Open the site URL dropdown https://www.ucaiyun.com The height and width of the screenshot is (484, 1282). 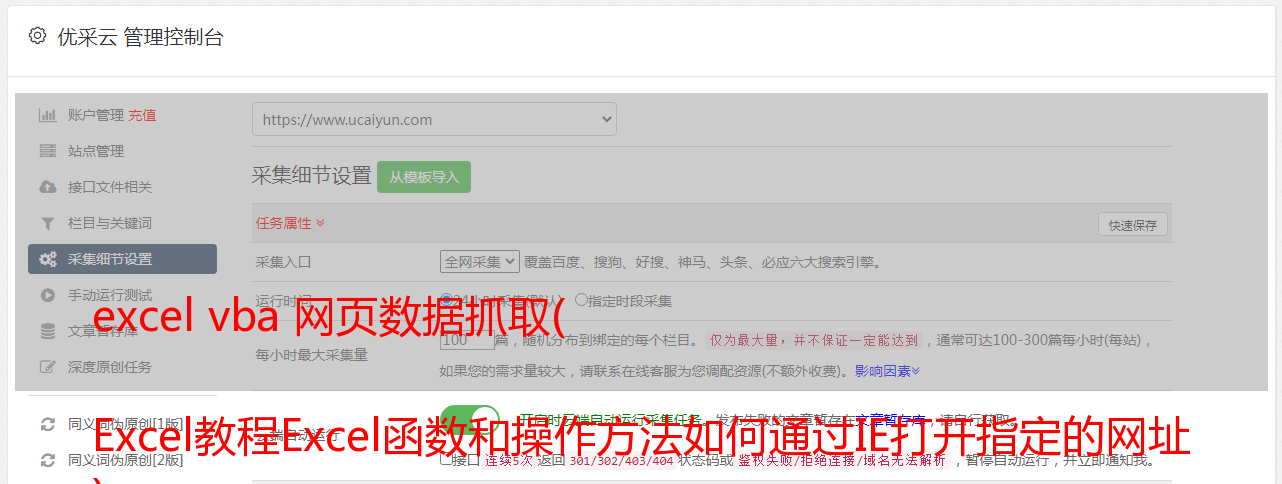[434, 119]
